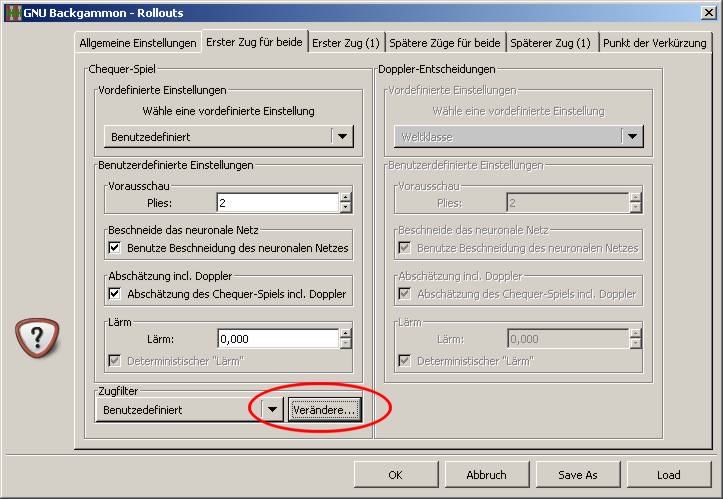
Task: Click the Chequer-Spiel Lärm input field
Action: tap(278, 339)
